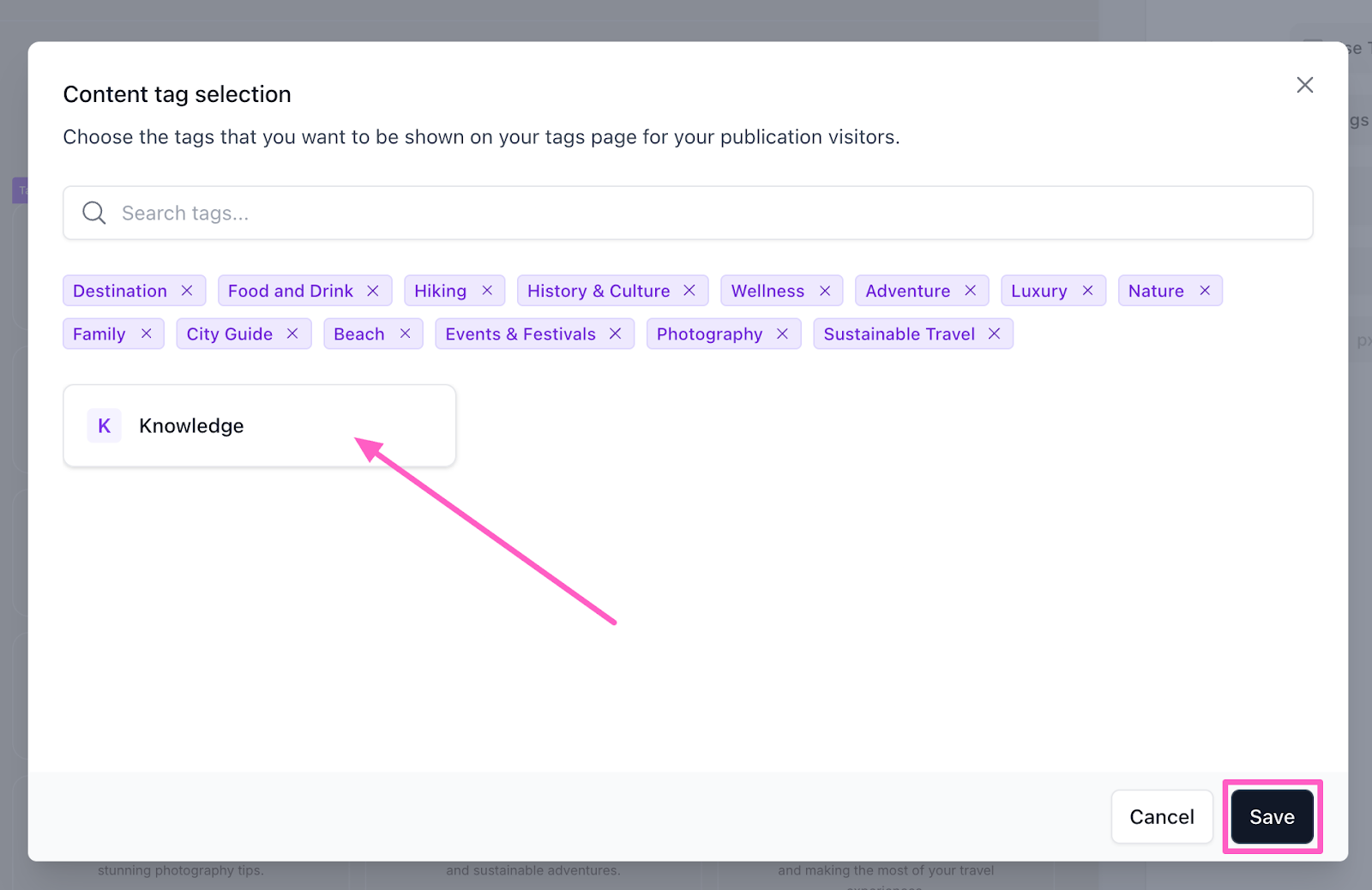Save the tag selection
Screen dimensions: 1372x890
(x=1272, y=817)
